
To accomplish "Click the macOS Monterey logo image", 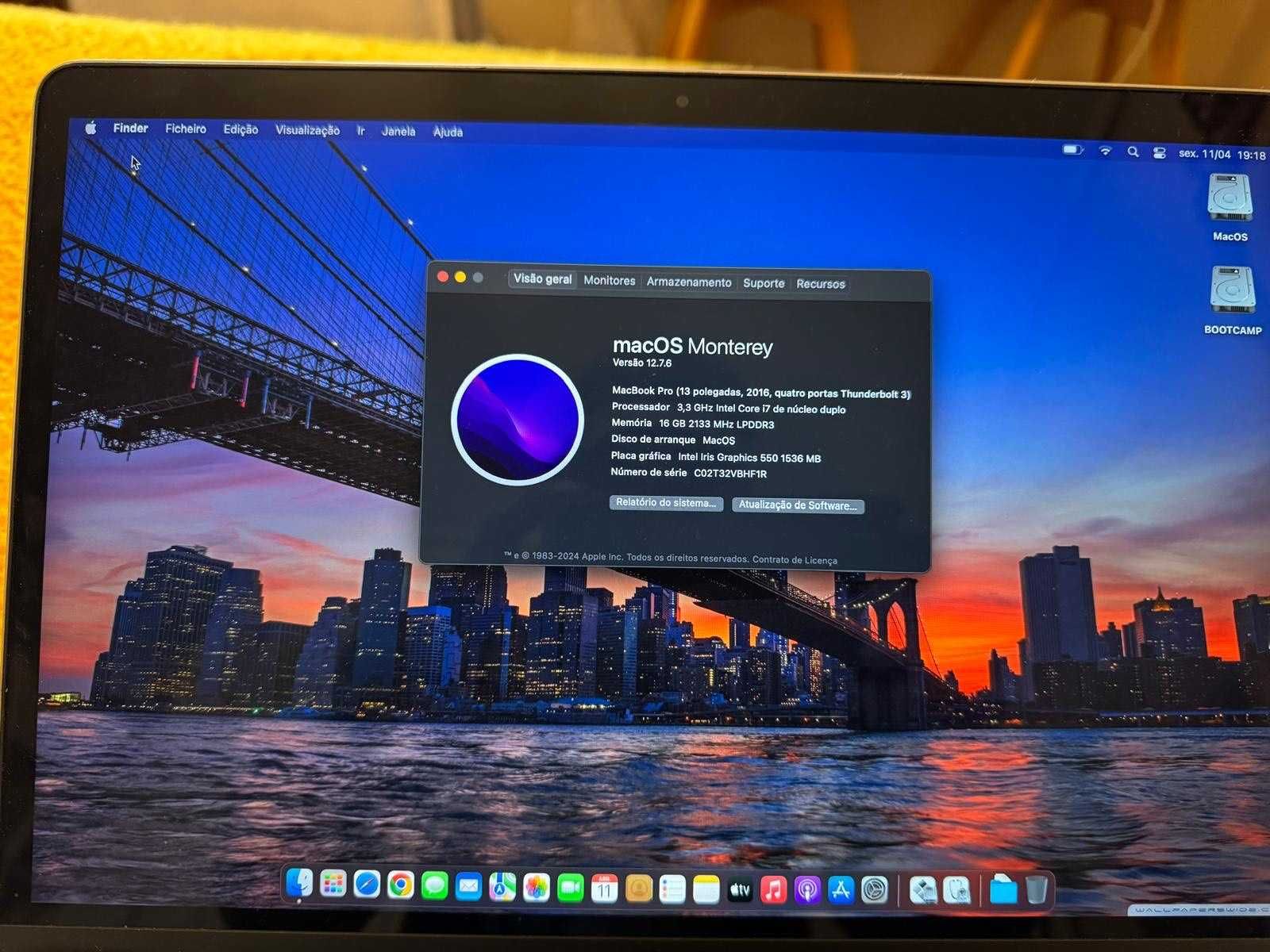I will coord(517,420).
